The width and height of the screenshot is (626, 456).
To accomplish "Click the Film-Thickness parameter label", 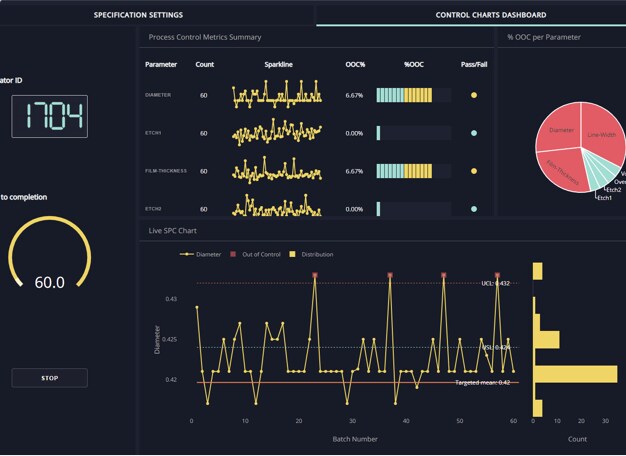I will click(166, 171).
